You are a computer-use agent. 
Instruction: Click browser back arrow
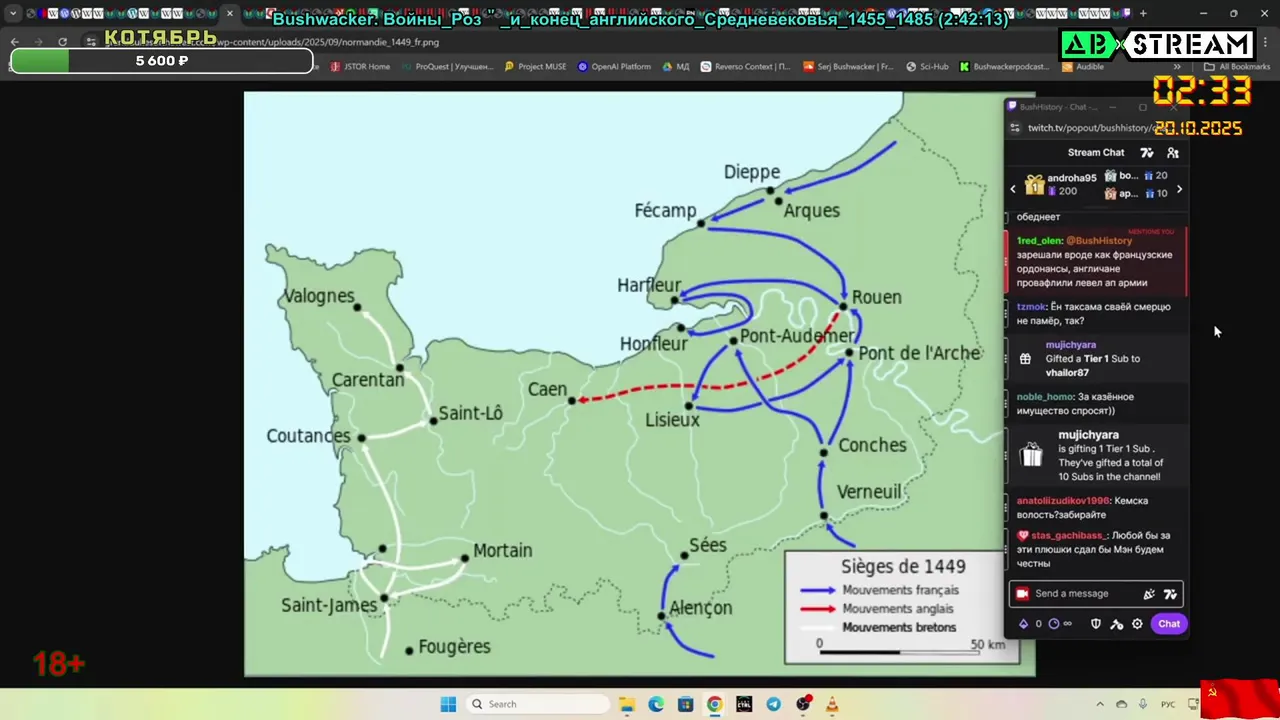(x=15, y=41)
